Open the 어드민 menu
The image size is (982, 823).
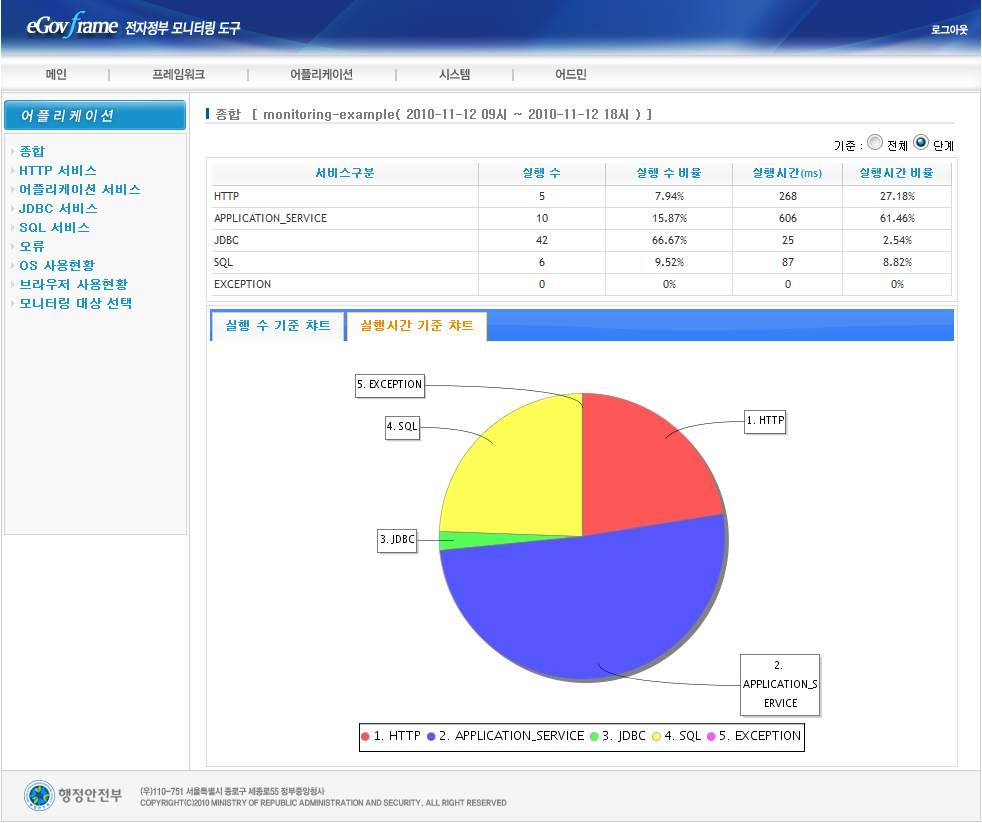click(571, 74)
